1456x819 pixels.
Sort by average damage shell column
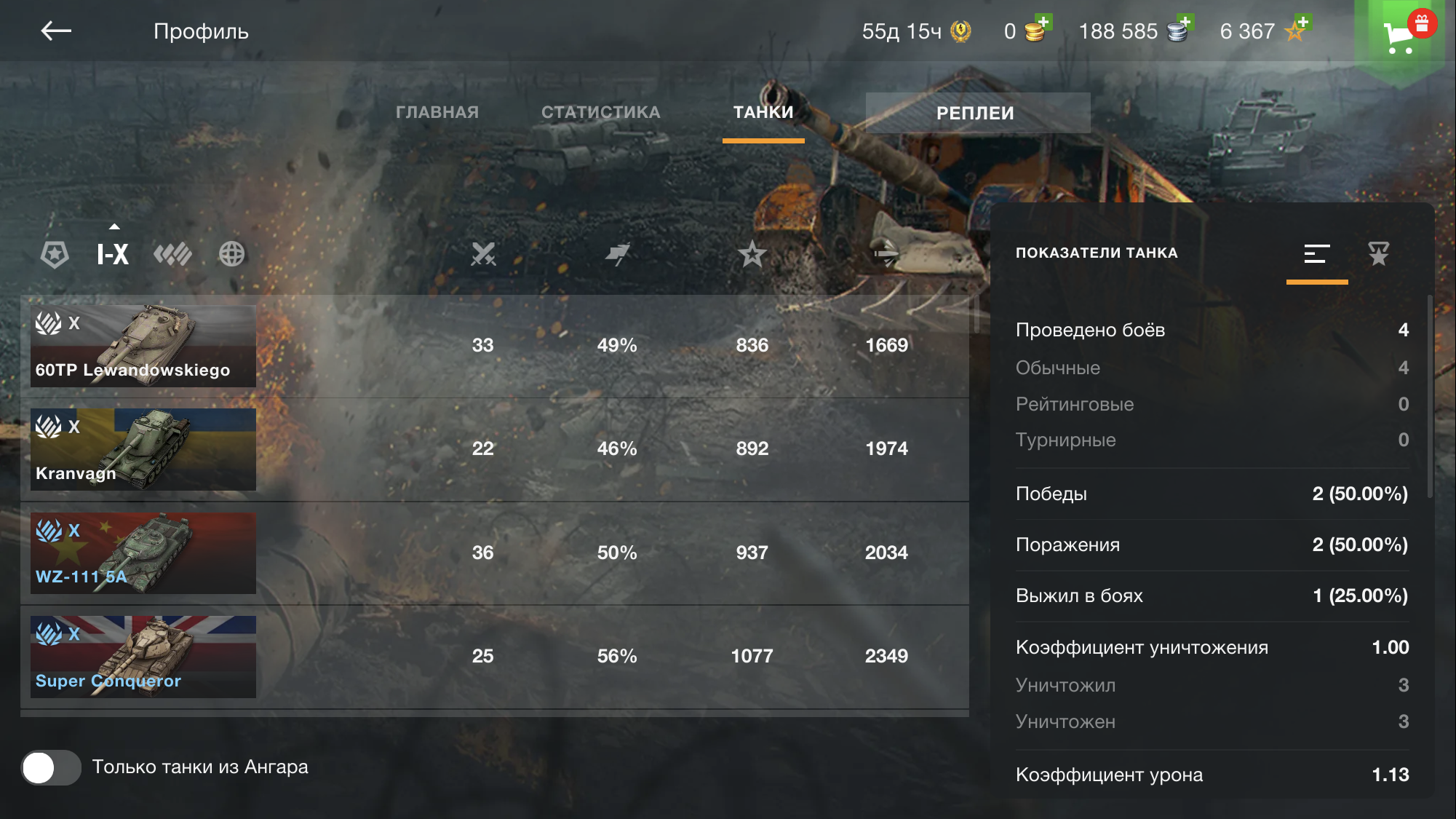point(886,254)
